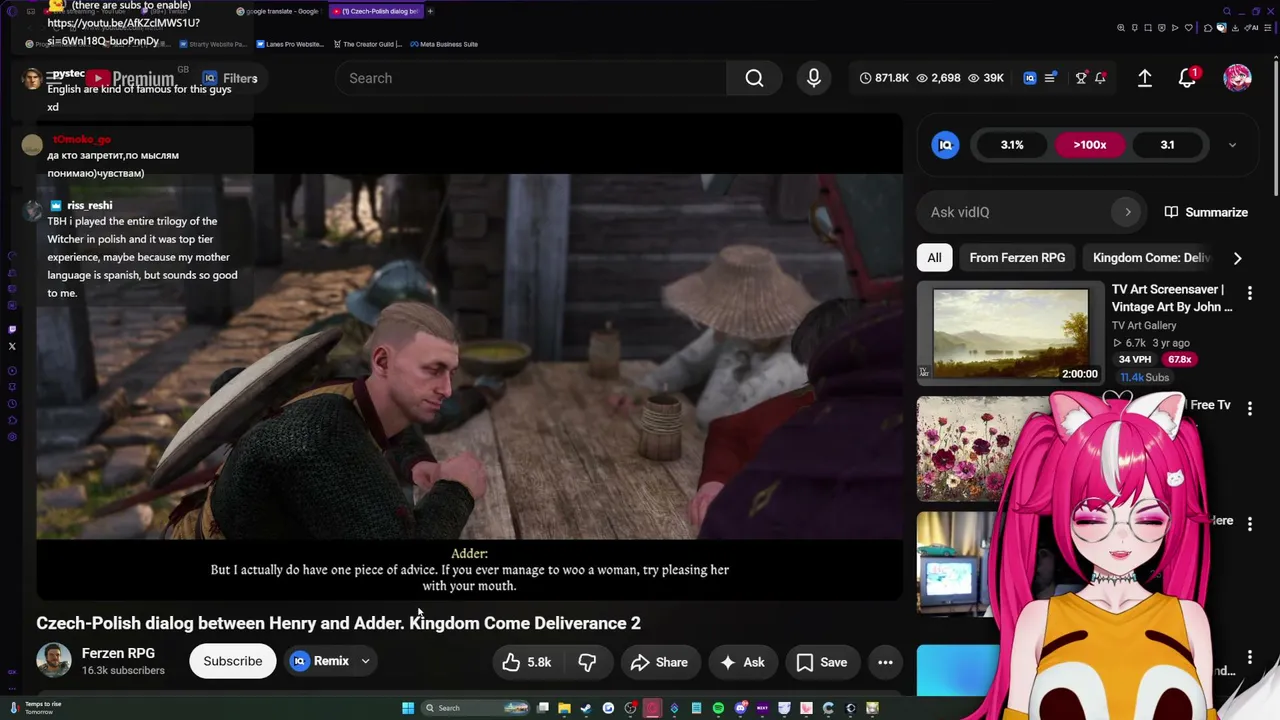
Task: Open Discord from the taskbar
Action: (x=740, y=708)
